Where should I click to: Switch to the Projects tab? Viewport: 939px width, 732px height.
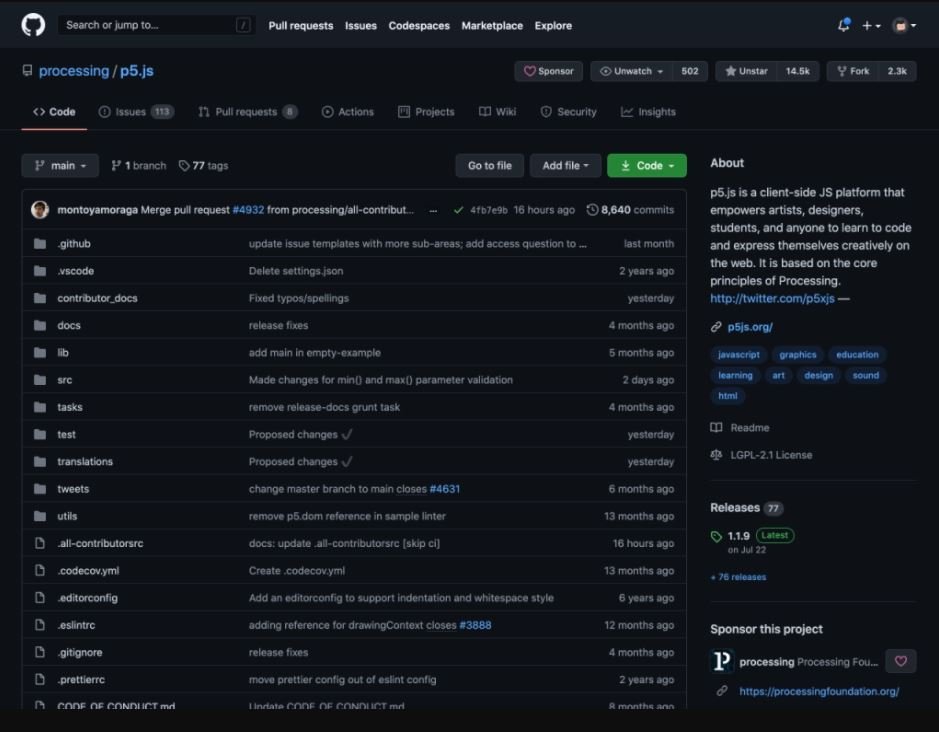[x=426, y=112]
